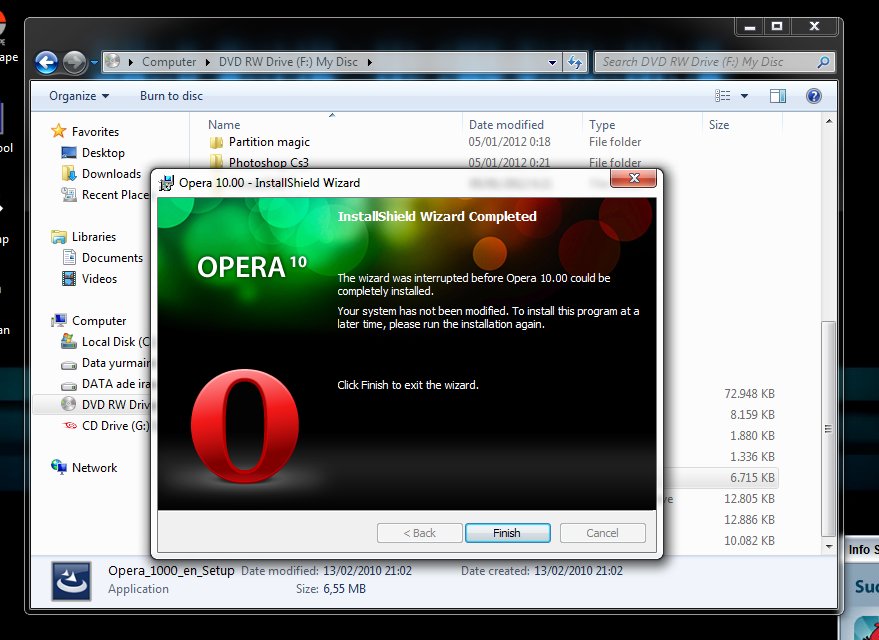
Task: Expand arrow after My Disc breadcrumb
Action: pos(369,62)
